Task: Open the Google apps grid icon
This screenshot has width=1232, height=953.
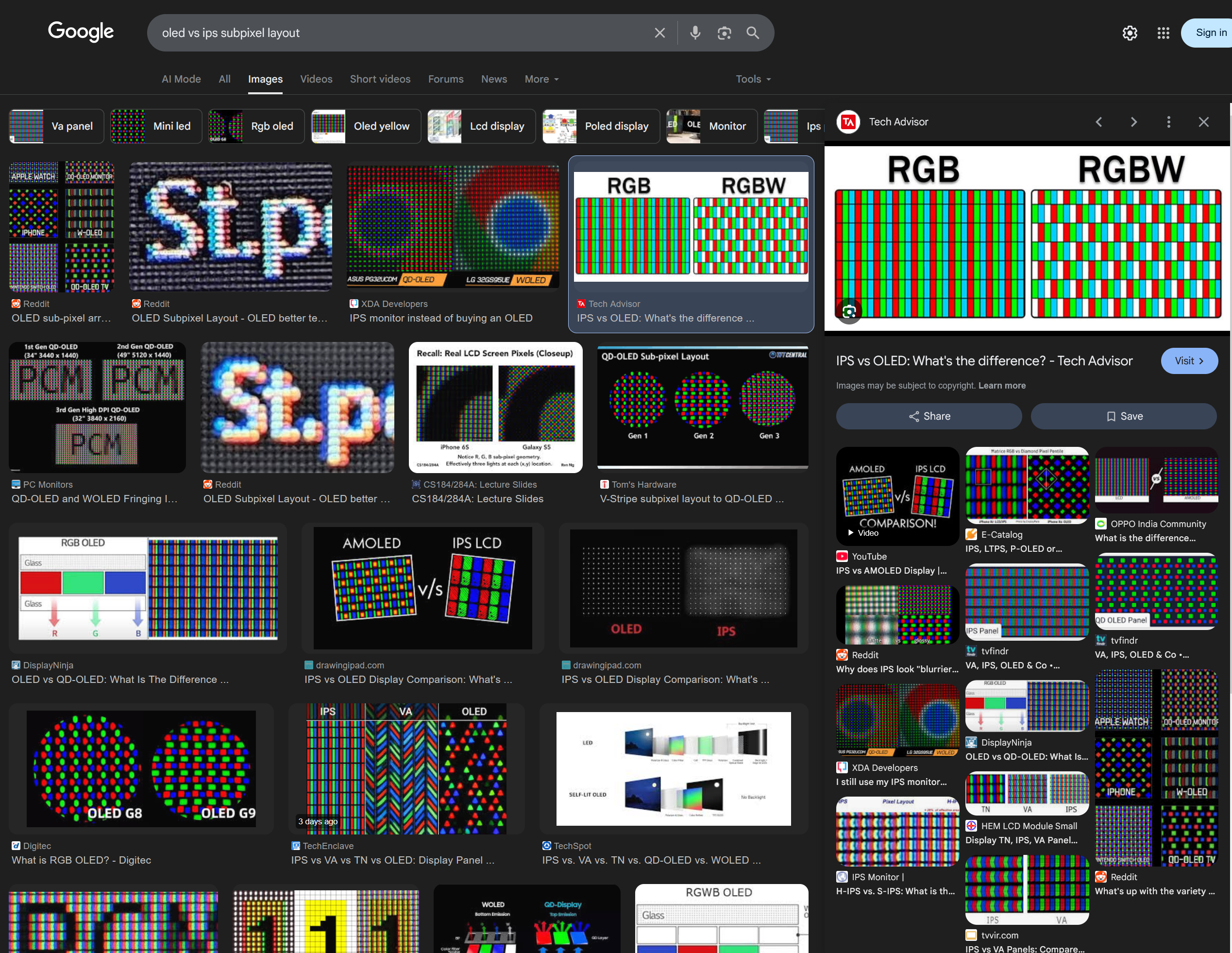Action: [1163, 33]
